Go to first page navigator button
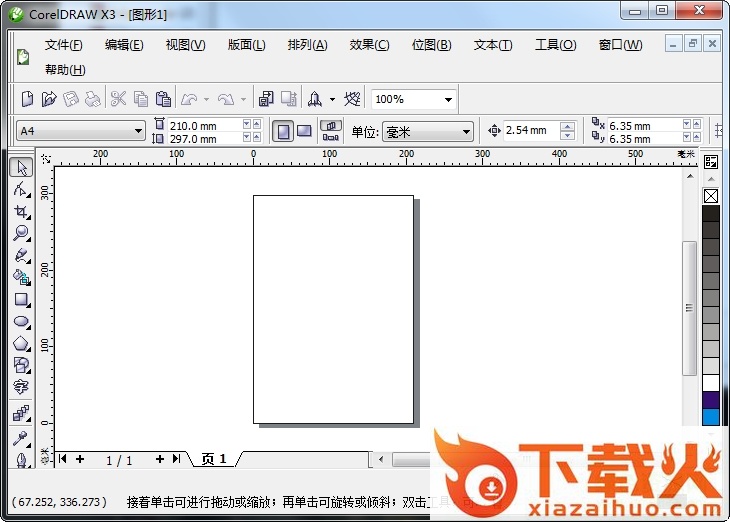 click(x=63, y=459)
